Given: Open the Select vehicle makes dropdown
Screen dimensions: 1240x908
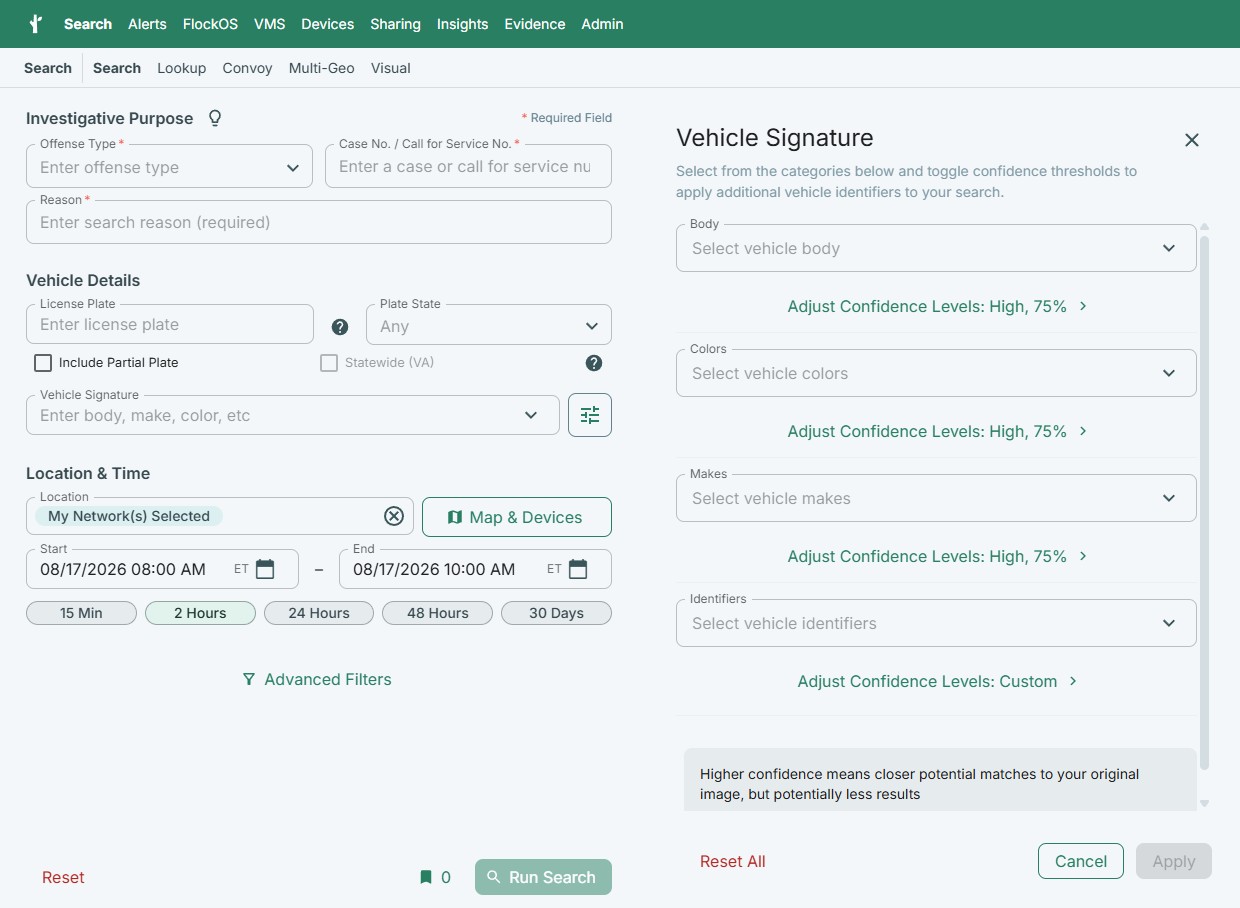Looking at the screenshot, I should click(x=936, y=498).
